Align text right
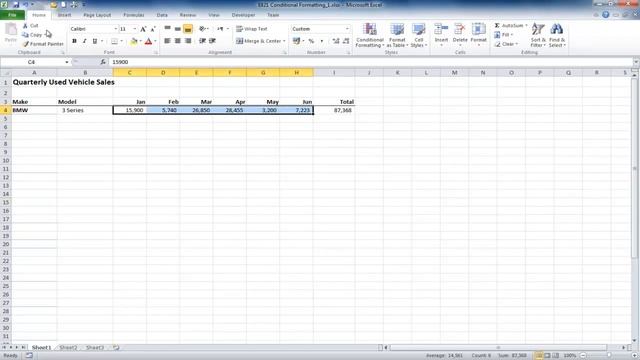The width and height of the screenshot is (640, 360). point(188,41)
